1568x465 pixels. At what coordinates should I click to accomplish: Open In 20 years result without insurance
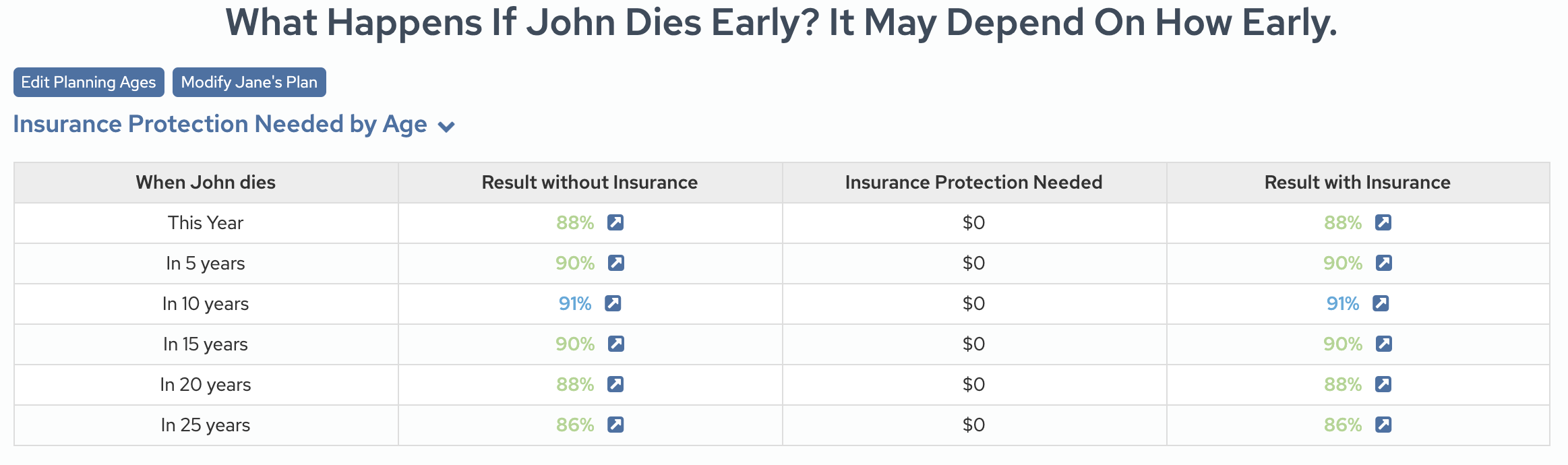615,384
